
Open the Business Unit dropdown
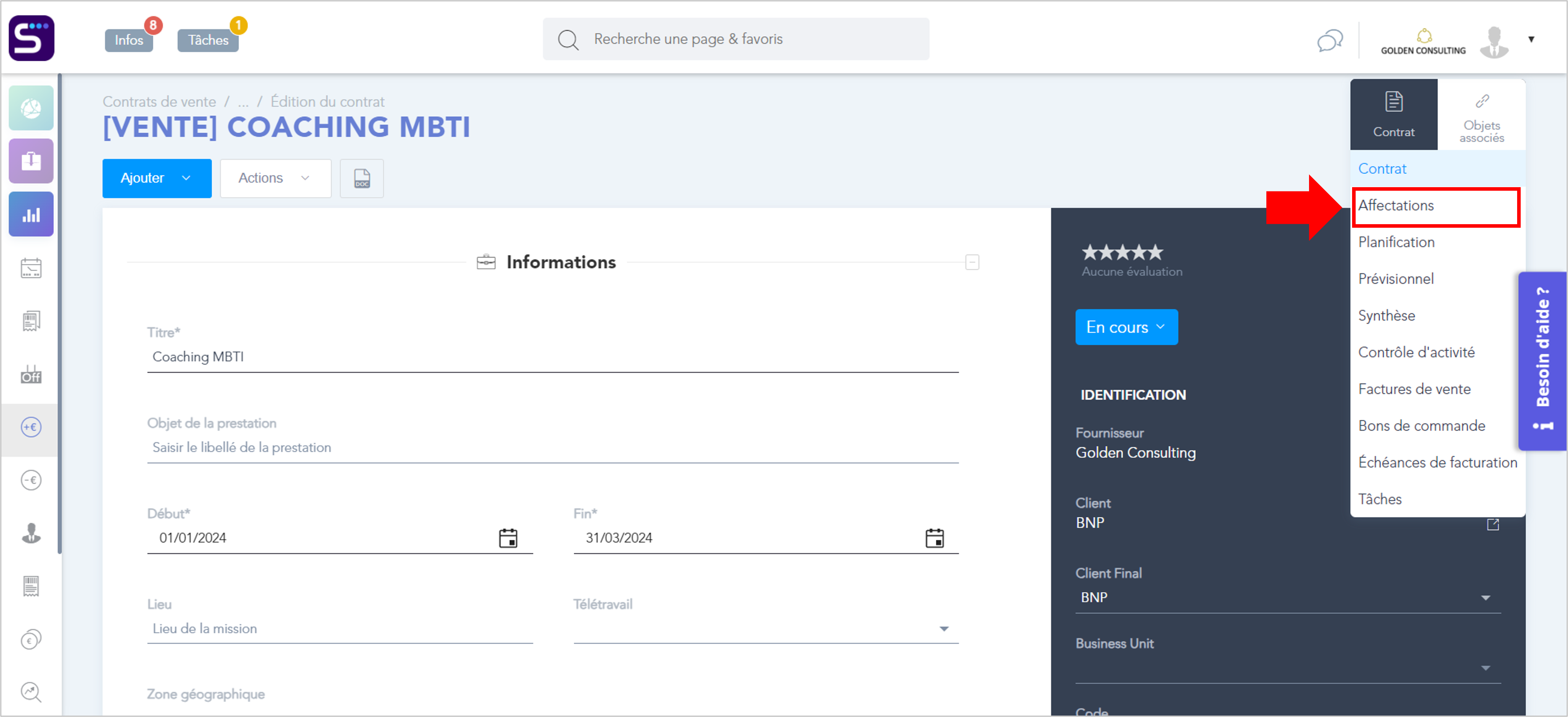tap(1288, 668)
